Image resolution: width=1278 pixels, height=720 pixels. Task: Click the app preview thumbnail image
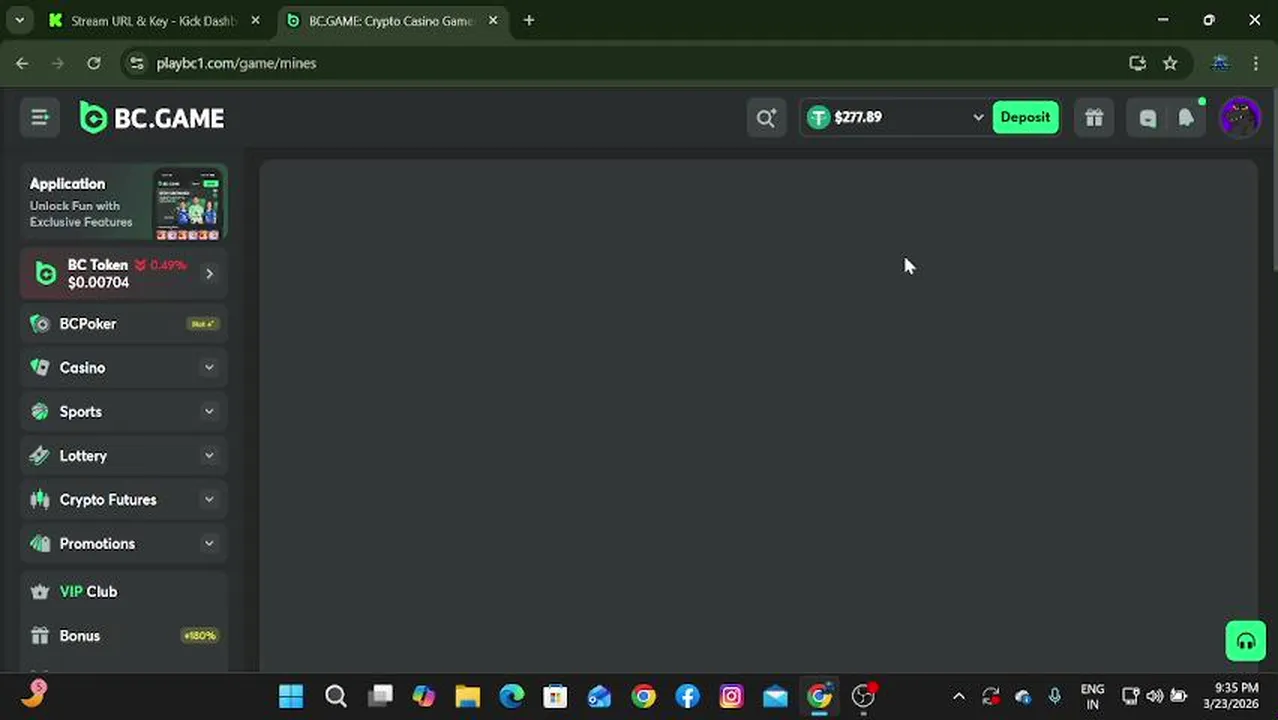click(187, 205)
